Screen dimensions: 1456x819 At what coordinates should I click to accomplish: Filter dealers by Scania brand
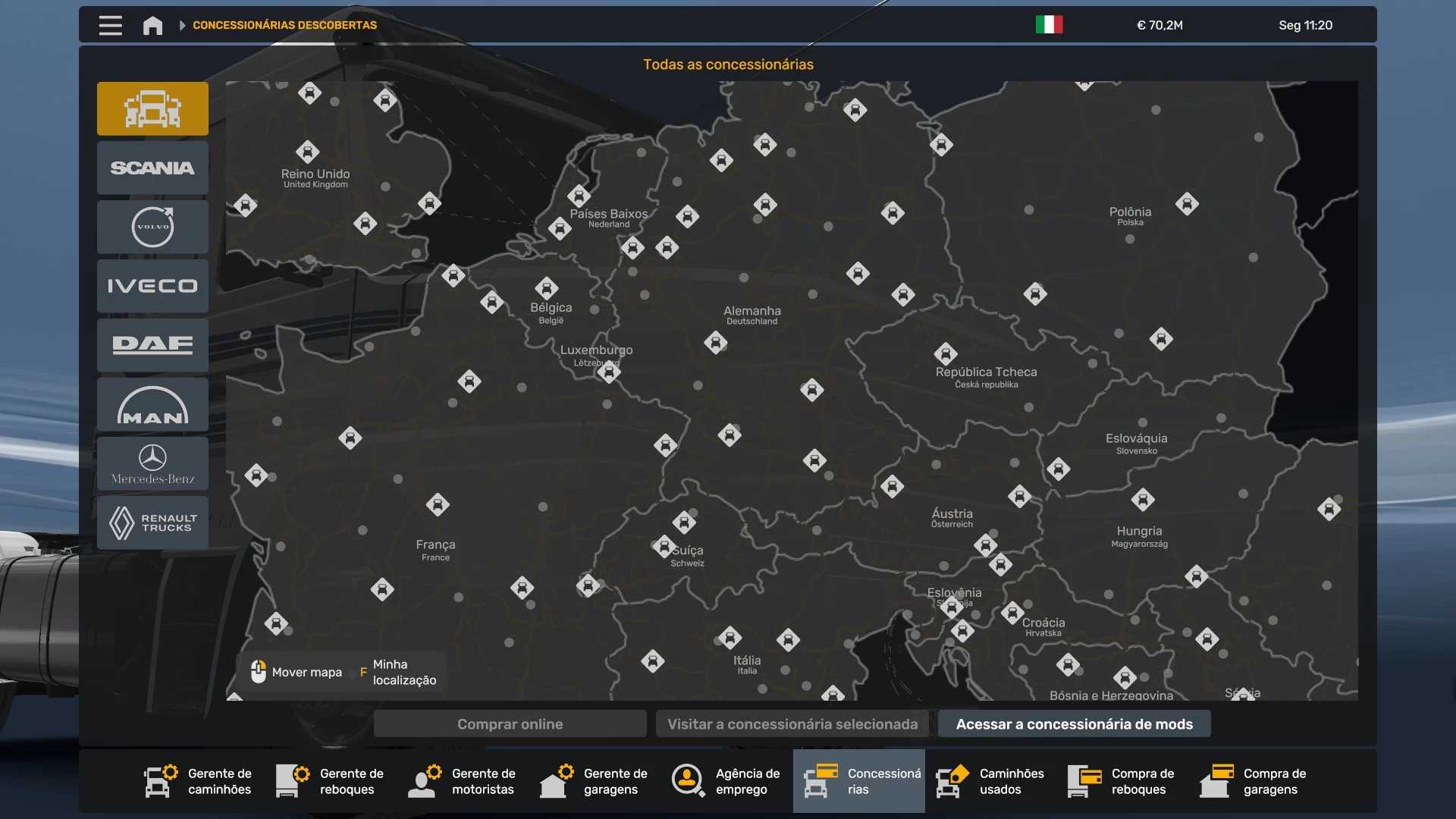pyautogui.click(x=152, y=168)
